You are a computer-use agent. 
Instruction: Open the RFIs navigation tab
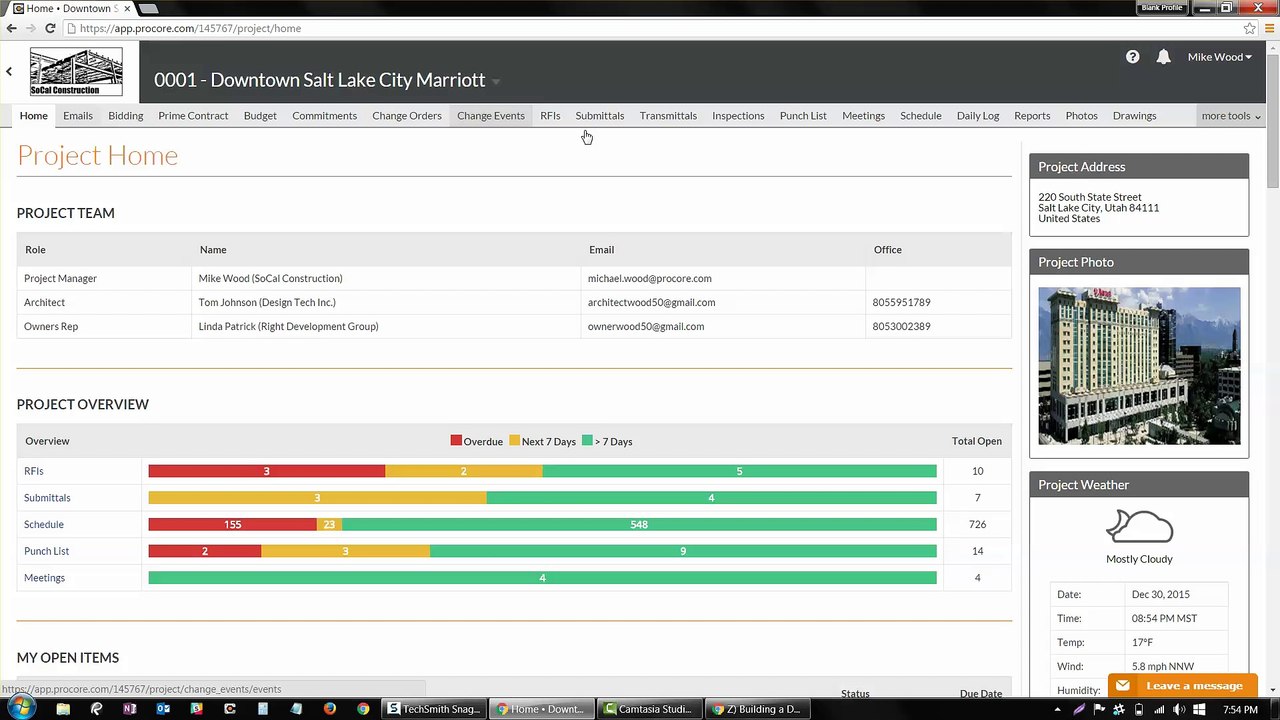[x=550, y=116]
